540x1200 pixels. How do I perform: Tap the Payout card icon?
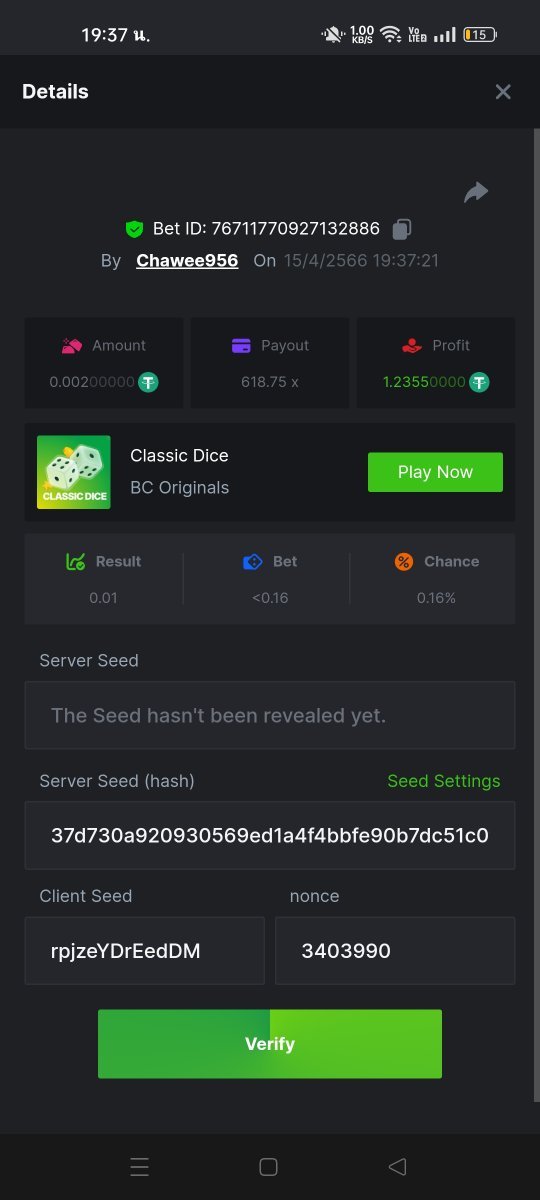[241, 346]
